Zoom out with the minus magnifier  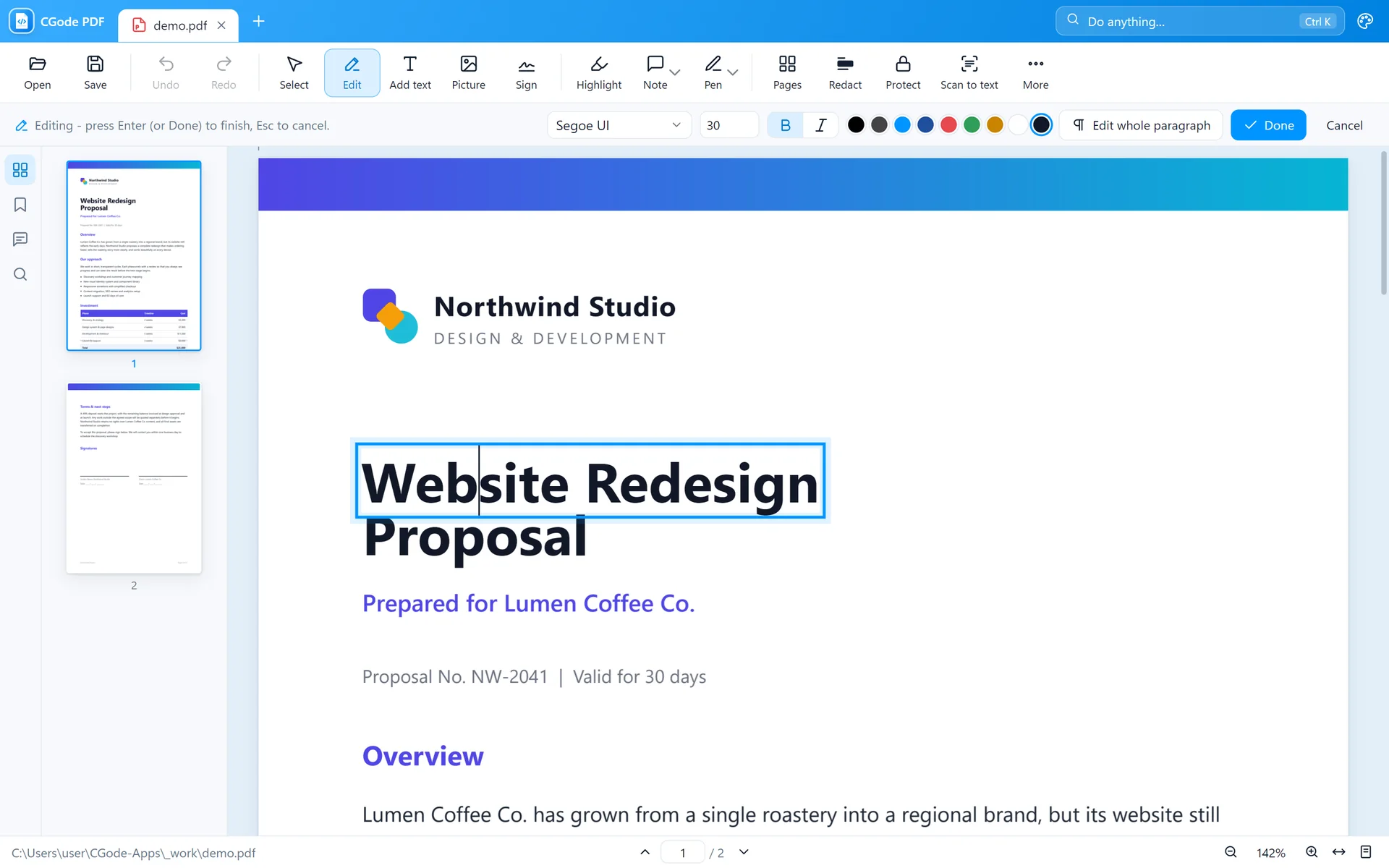[1231, 852]
